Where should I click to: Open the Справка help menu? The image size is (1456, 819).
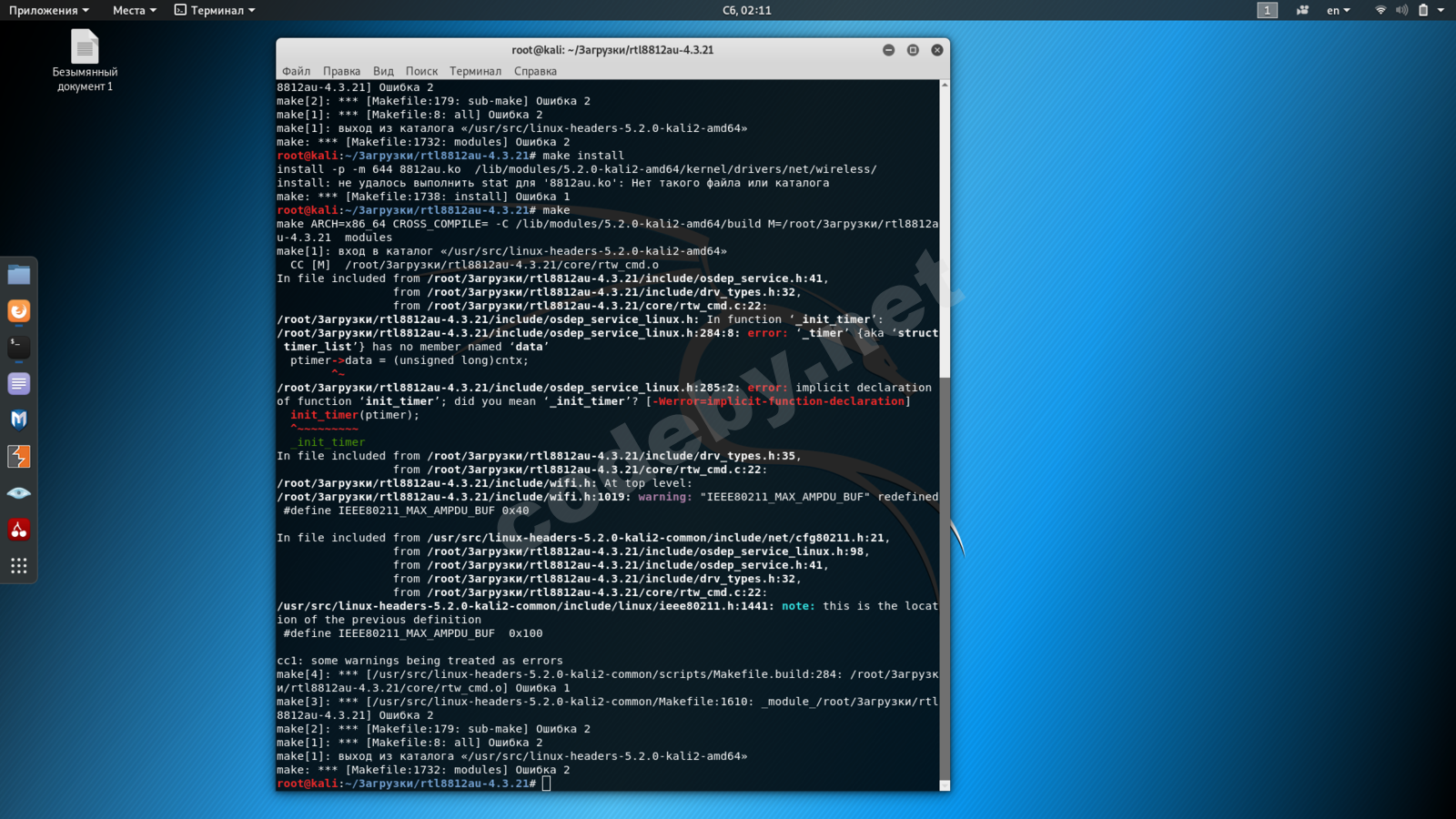click(535, 71)
